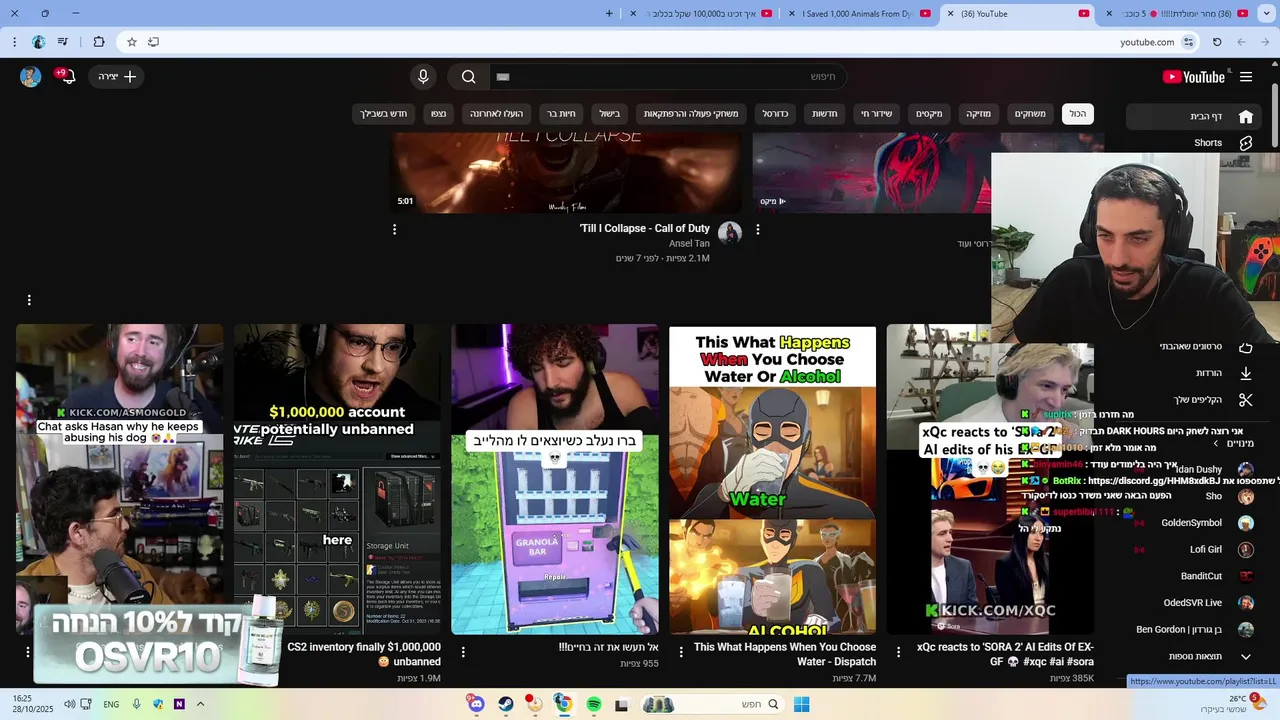This screenshot has width=1280, height=720.
Task: Open the account avatar menu in YouTube
Action: 31,77
